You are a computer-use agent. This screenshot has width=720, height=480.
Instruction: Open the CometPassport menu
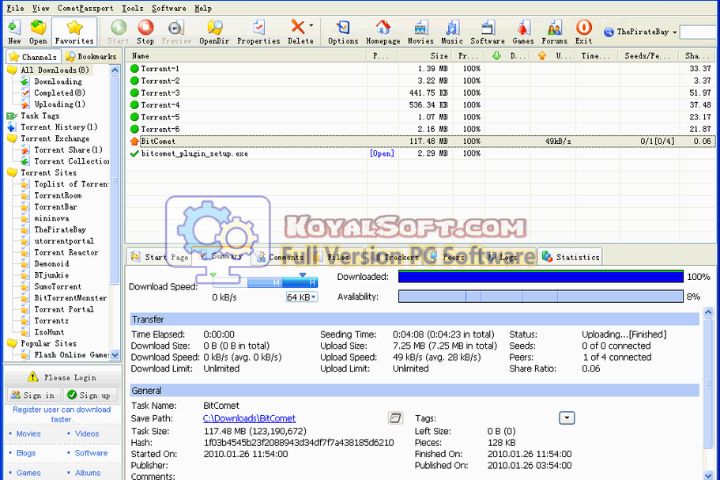(85, 8)
